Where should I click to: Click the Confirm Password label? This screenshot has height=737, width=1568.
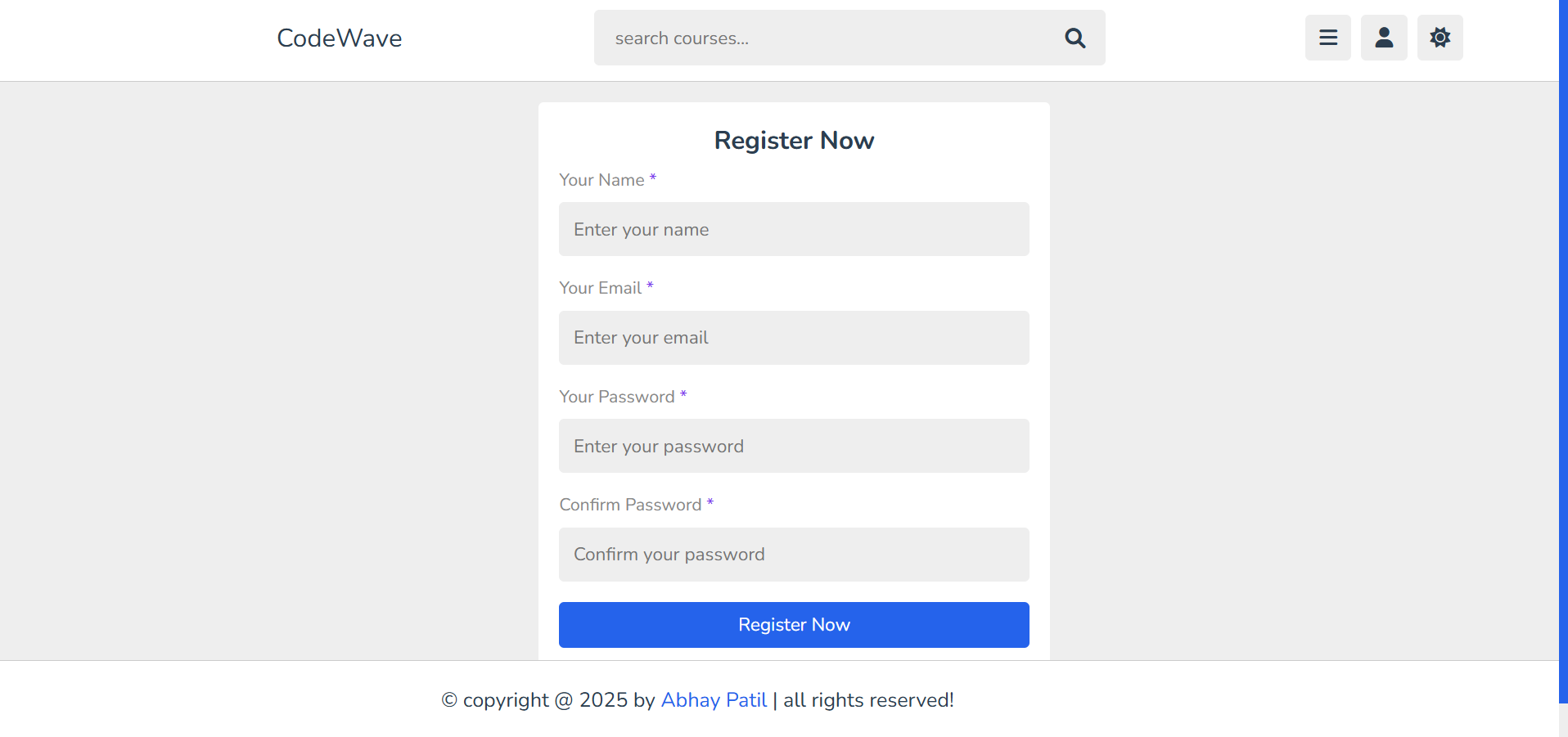click(630, 505)
